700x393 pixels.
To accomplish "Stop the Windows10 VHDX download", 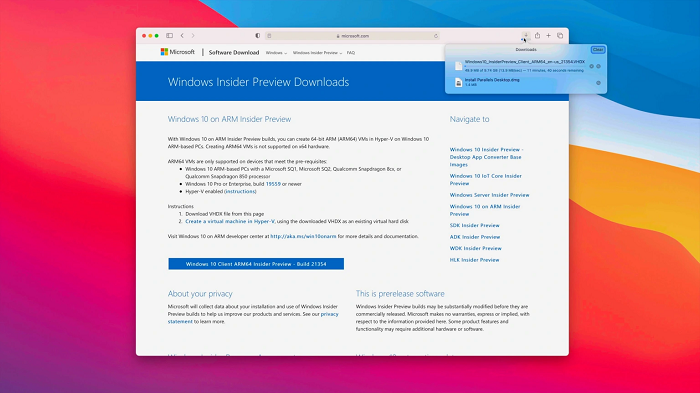I will [x=592, y=66].
